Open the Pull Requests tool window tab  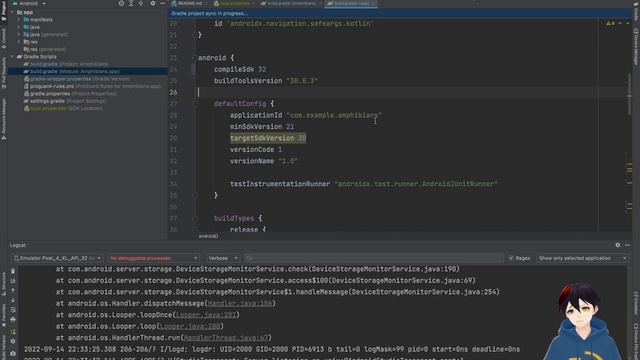click(4, 73)
